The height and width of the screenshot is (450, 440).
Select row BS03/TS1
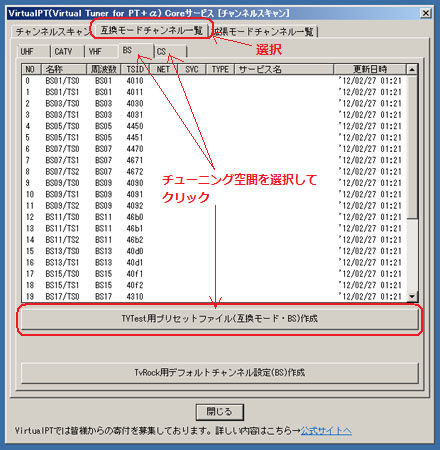click(214, 115)
